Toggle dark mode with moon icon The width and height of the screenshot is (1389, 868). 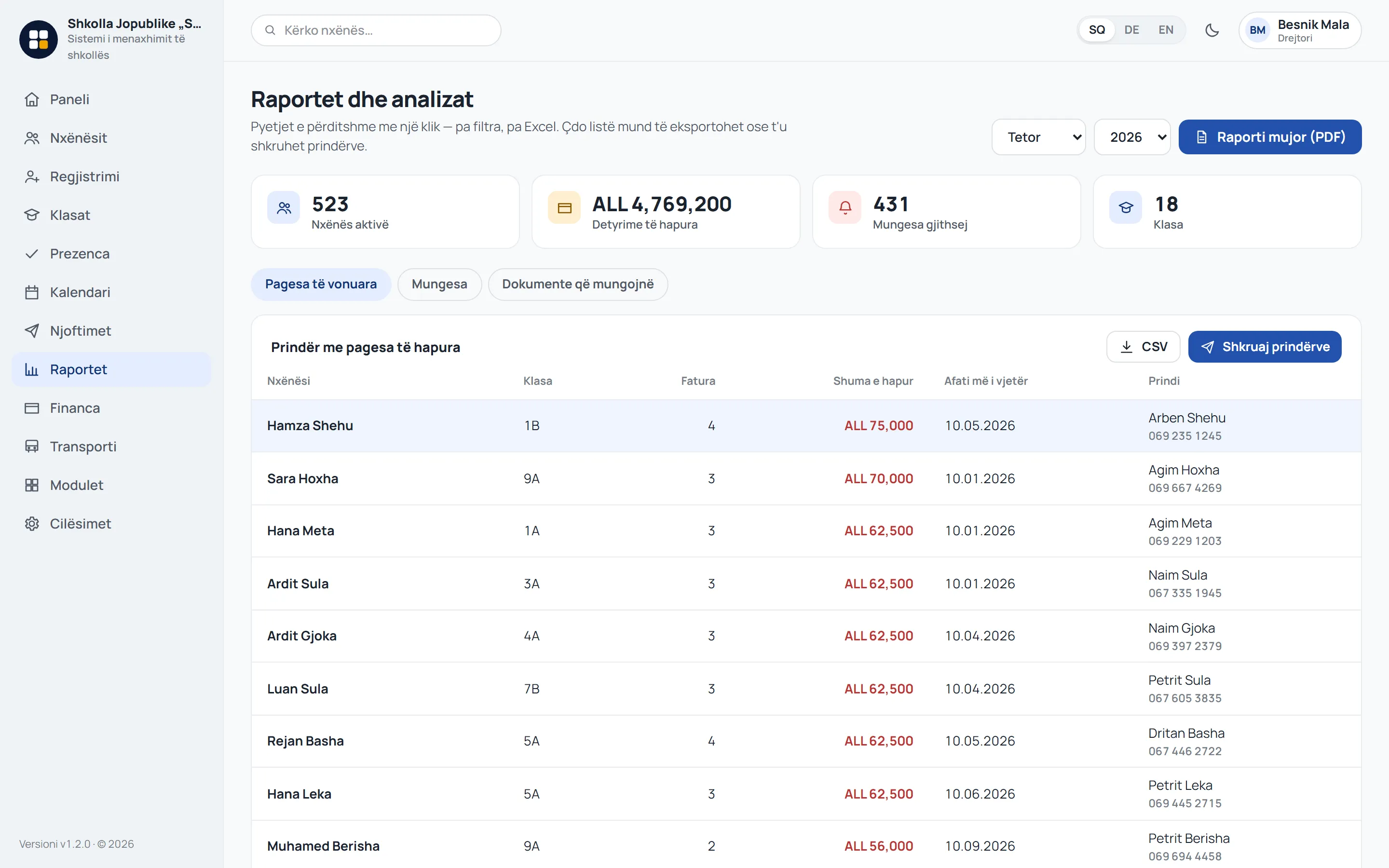tap(1212, 30)
